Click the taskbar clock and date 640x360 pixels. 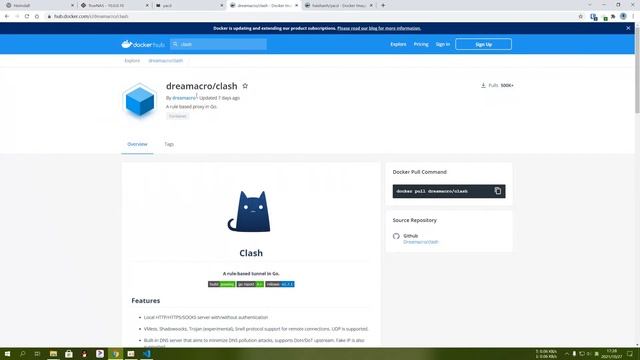coord(611,354)
